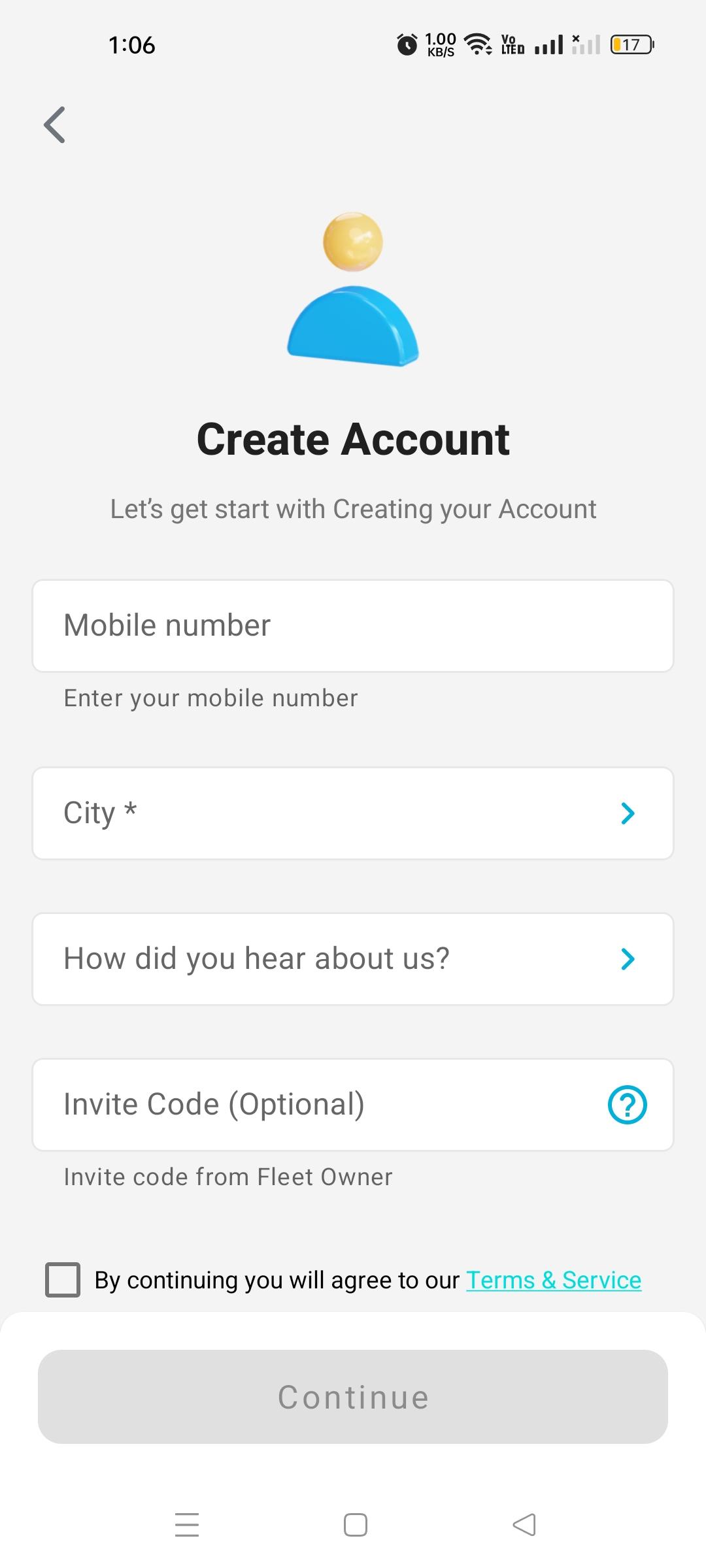Tap the user avatar illustration
Viewport: 706px width, 1568px height.
pos(353,289)
